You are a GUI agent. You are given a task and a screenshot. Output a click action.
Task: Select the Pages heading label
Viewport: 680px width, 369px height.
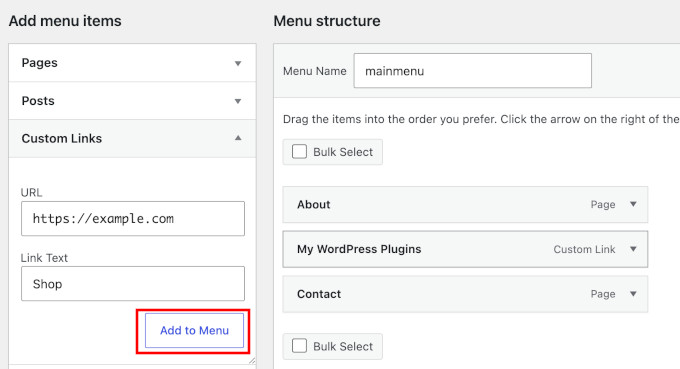coord(39,63)
